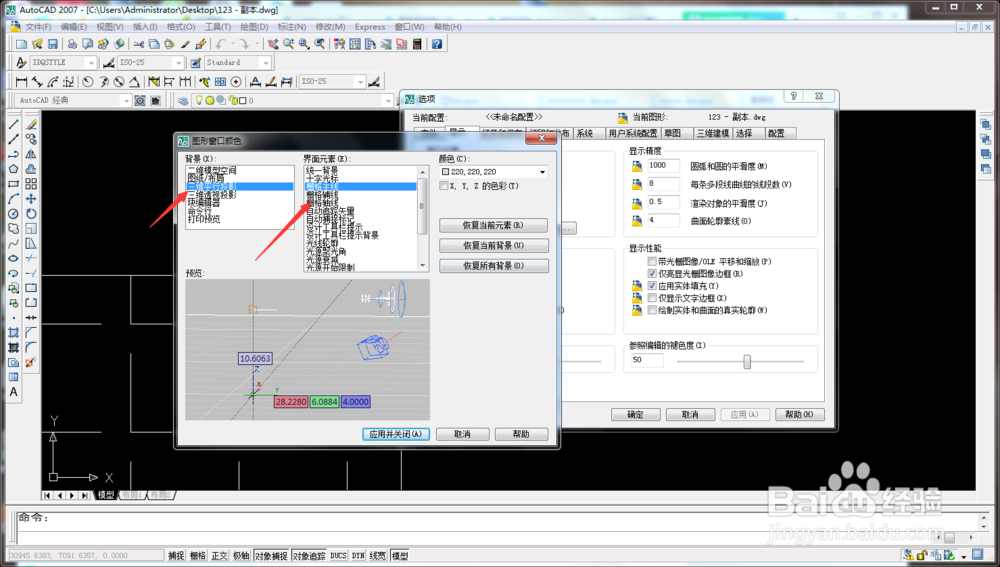This screenshot has height=567, width=1000.
Task: Toggle apply solid fill checkbox
Action: click(652, 286)
